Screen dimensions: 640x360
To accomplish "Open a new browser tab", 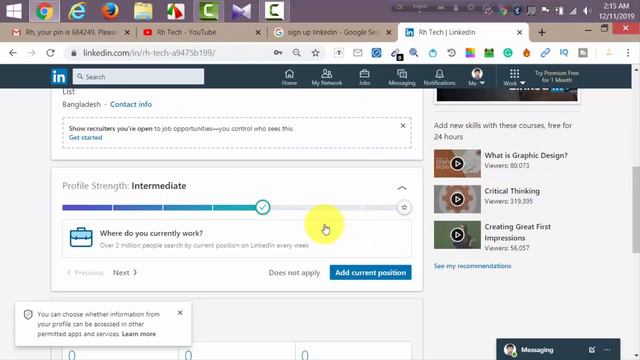I will tap(542, 32).
